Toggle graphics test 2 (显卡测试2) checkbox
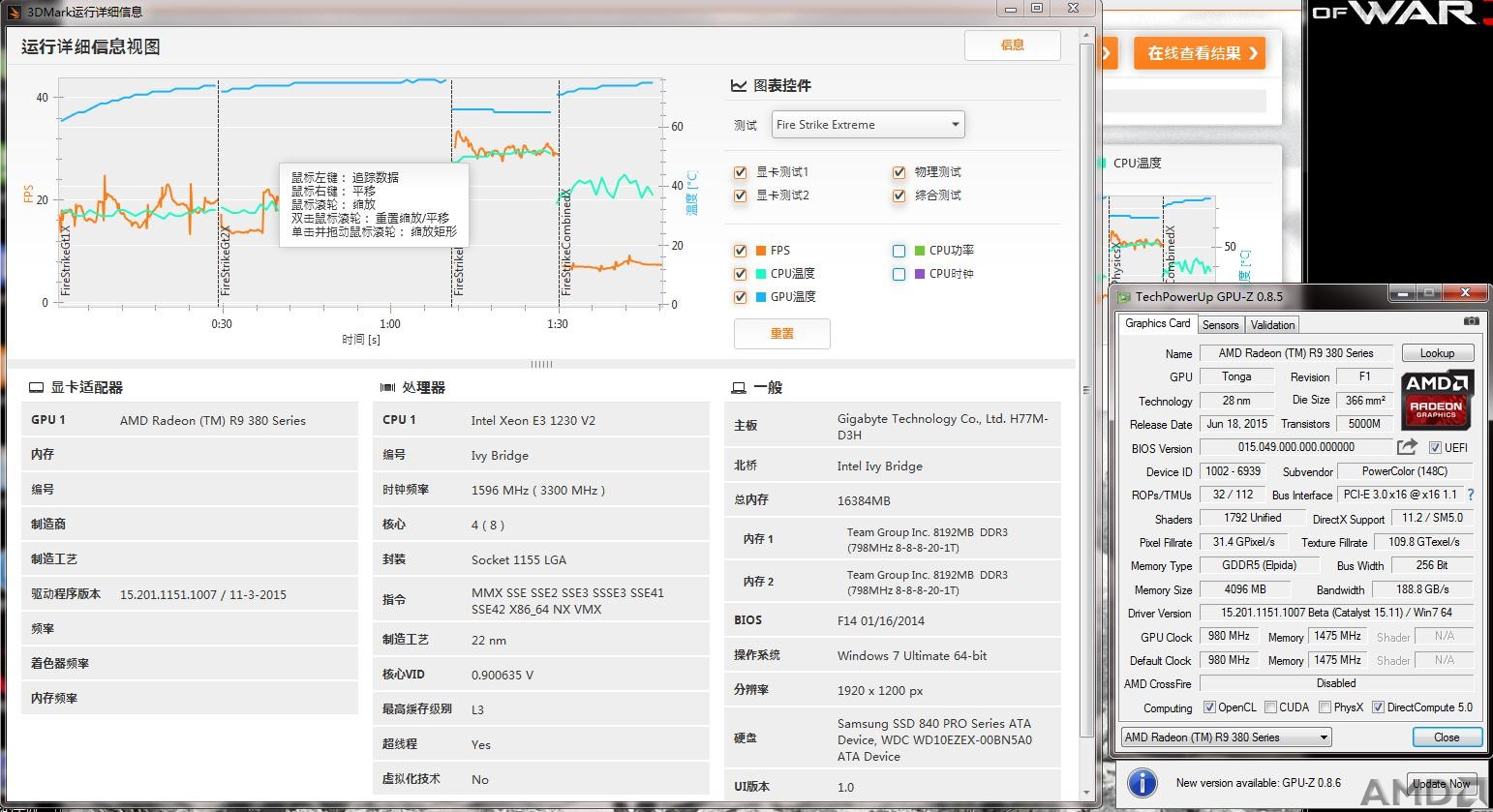 point(741,195)
